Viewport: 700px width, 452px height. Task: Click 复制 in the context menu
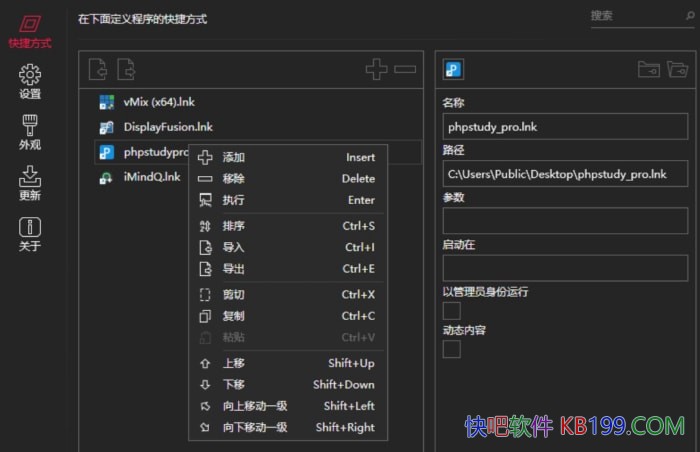coord(234,316)
